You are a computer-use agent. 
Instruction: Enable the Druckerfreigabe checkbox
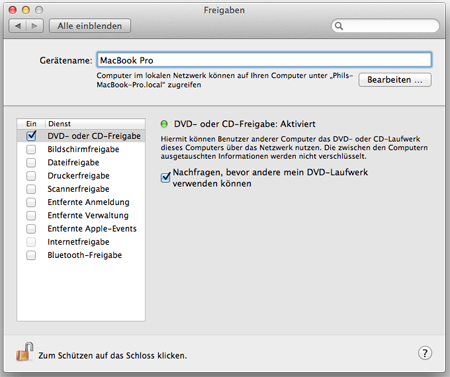[31, 176]
